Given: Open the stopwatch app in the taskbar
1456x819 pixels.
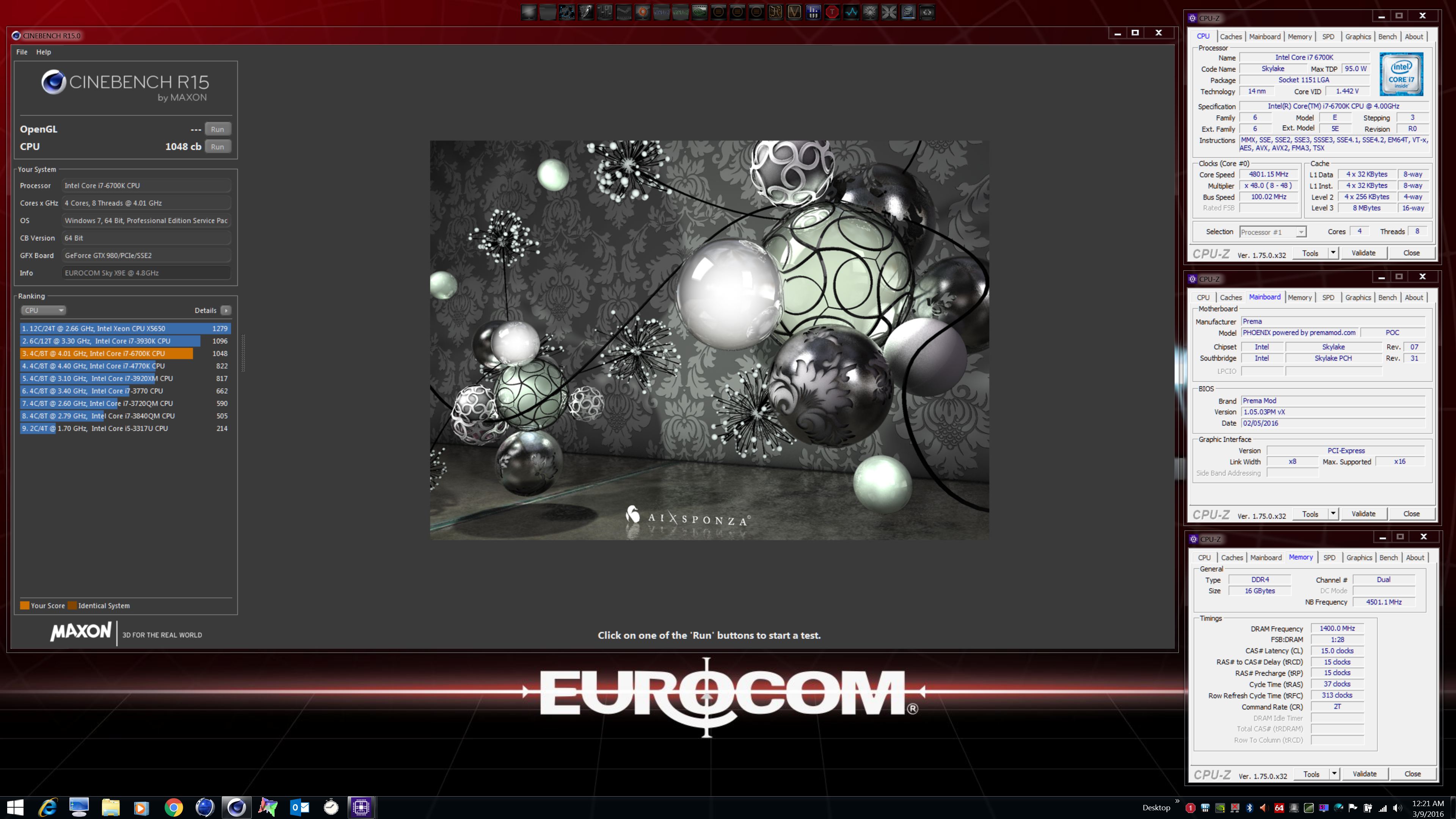Looking at the screenshot, I should [x=331, y=807].
